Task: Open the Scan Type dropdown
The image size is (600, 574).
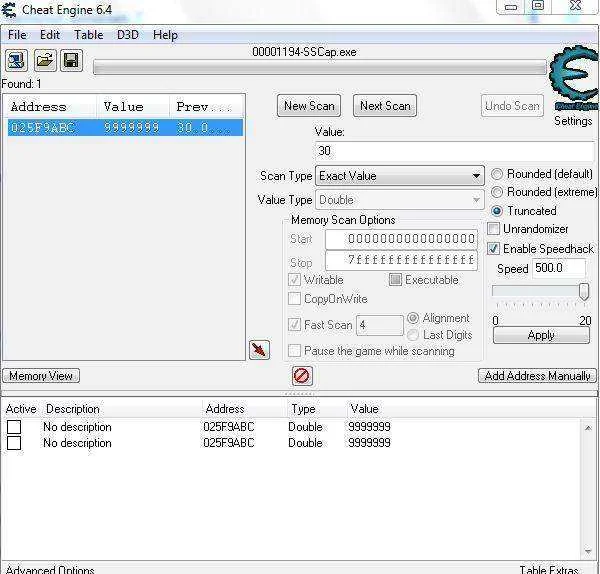Action: coord(400,176)
